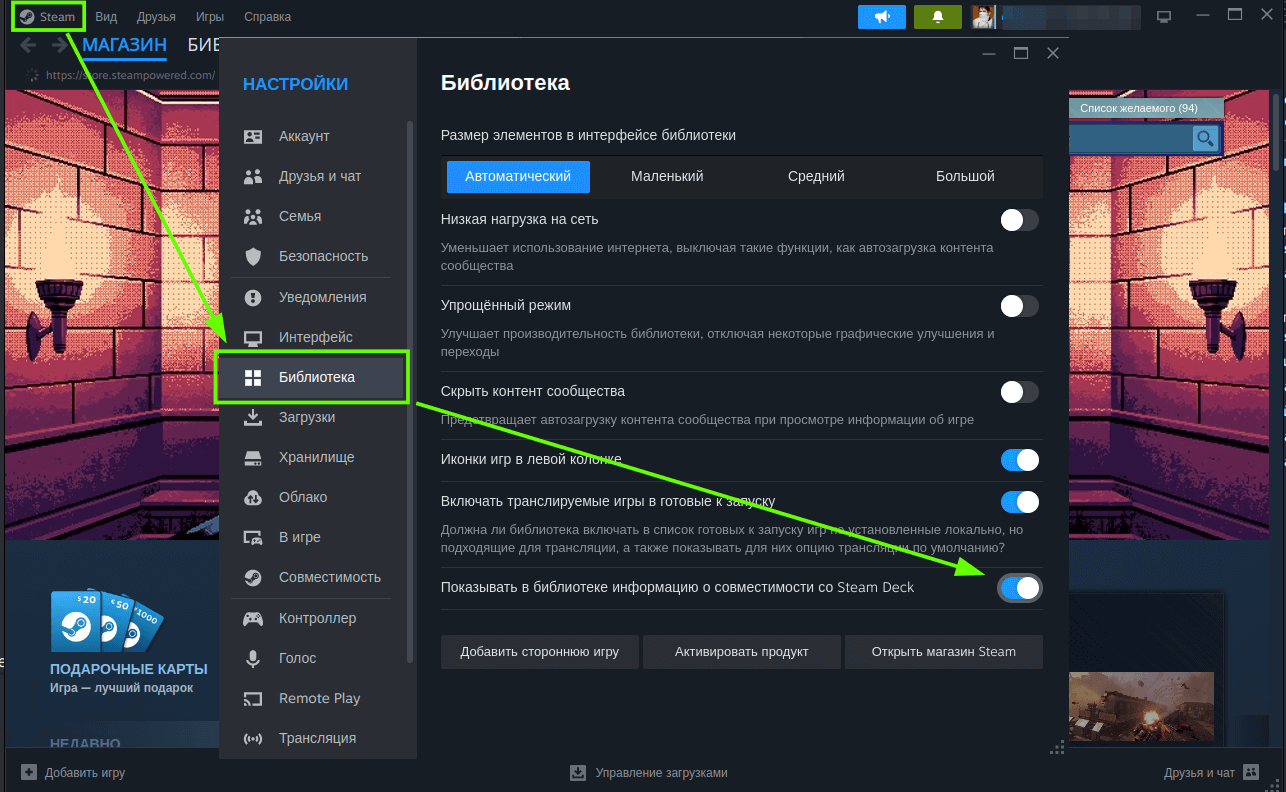
Task: Click the Remote Play cast icon
Action: [x=253, y=698]
